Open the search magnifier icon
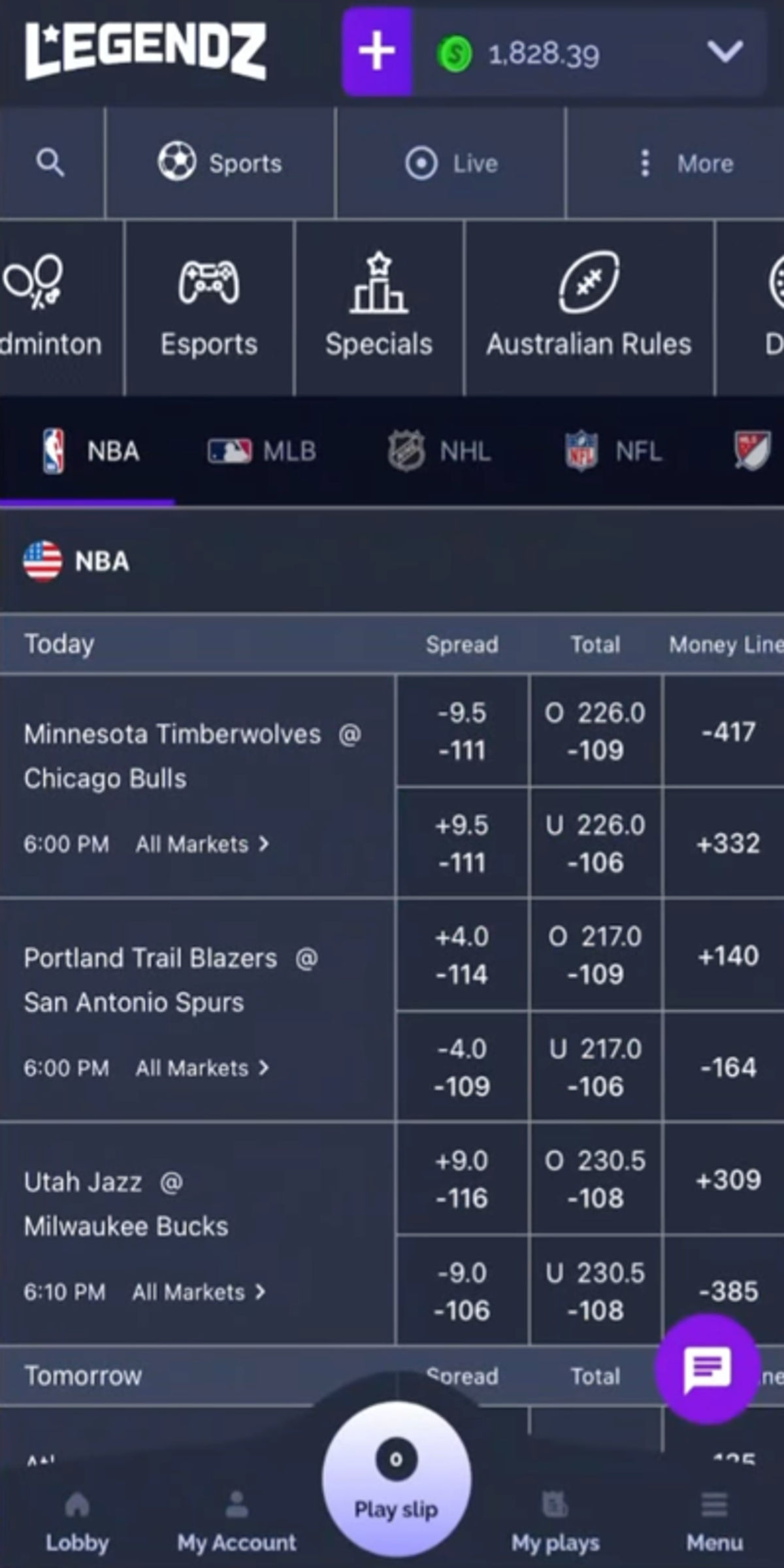This screenshot has width=784, height=1568. 50,163
